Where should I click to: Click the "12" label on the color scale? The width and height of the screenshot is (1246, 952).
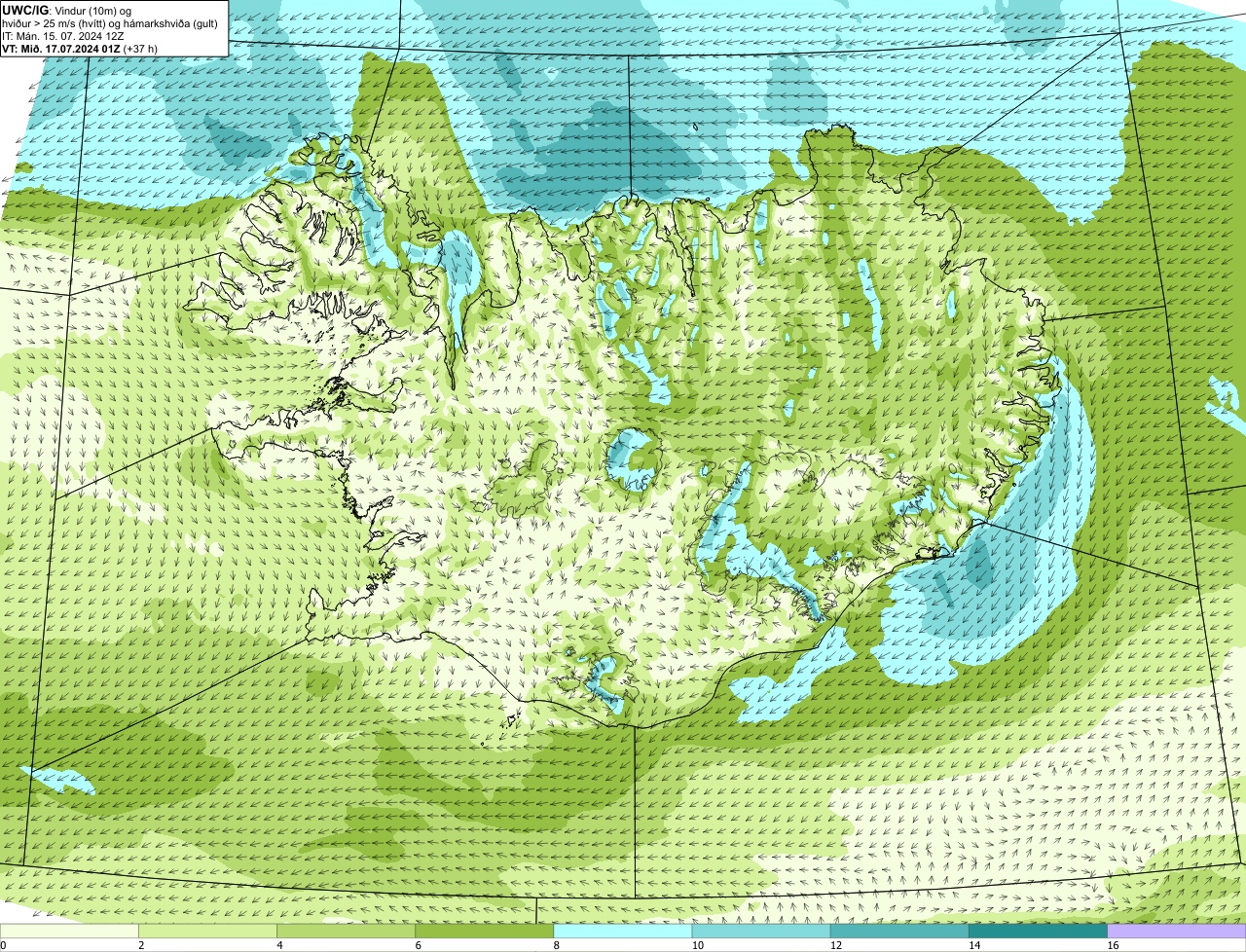835,945
